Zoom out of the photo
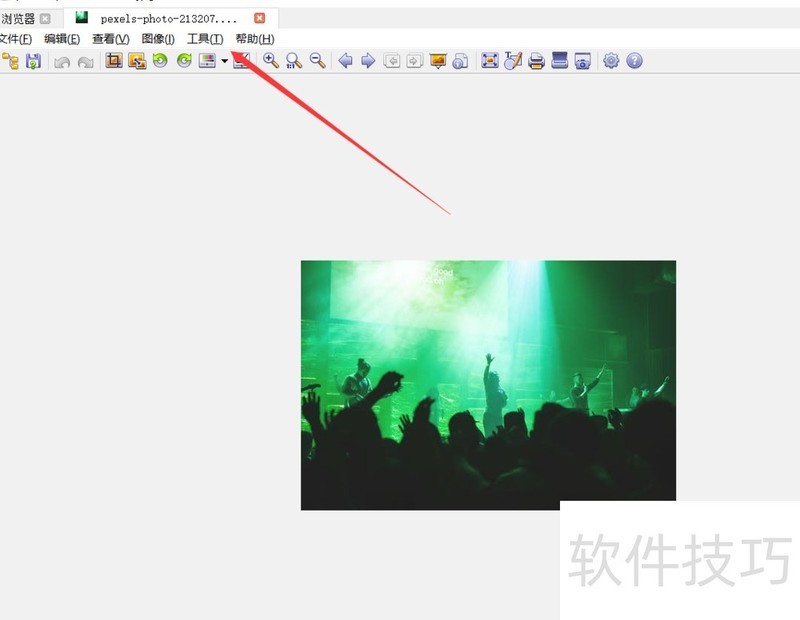Viewport: 800px width, 620px height. click(x=316, y=61)
